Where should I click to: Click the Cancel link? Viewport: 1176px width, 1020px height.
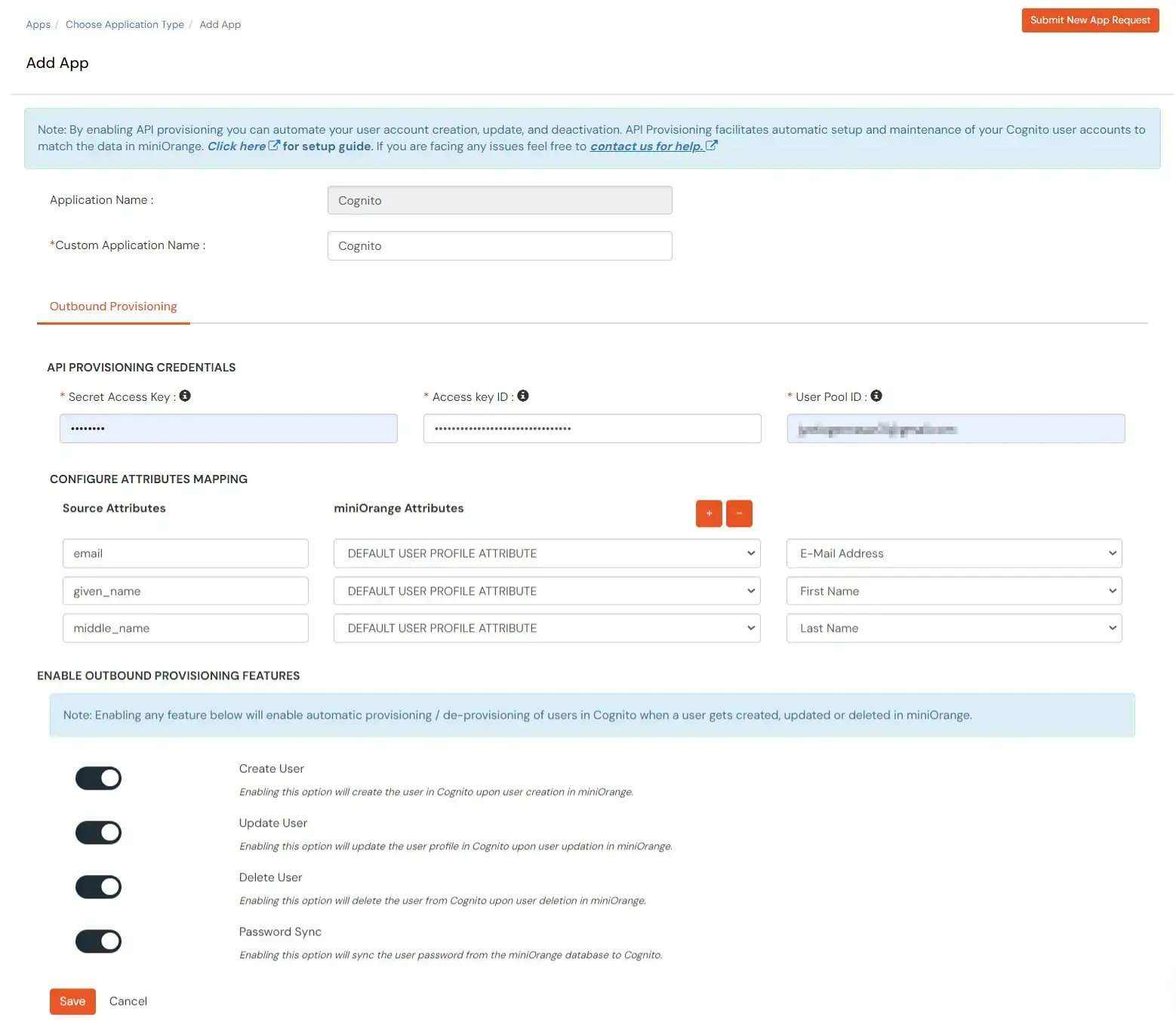pyautogui.click(x=128, y=1001)
